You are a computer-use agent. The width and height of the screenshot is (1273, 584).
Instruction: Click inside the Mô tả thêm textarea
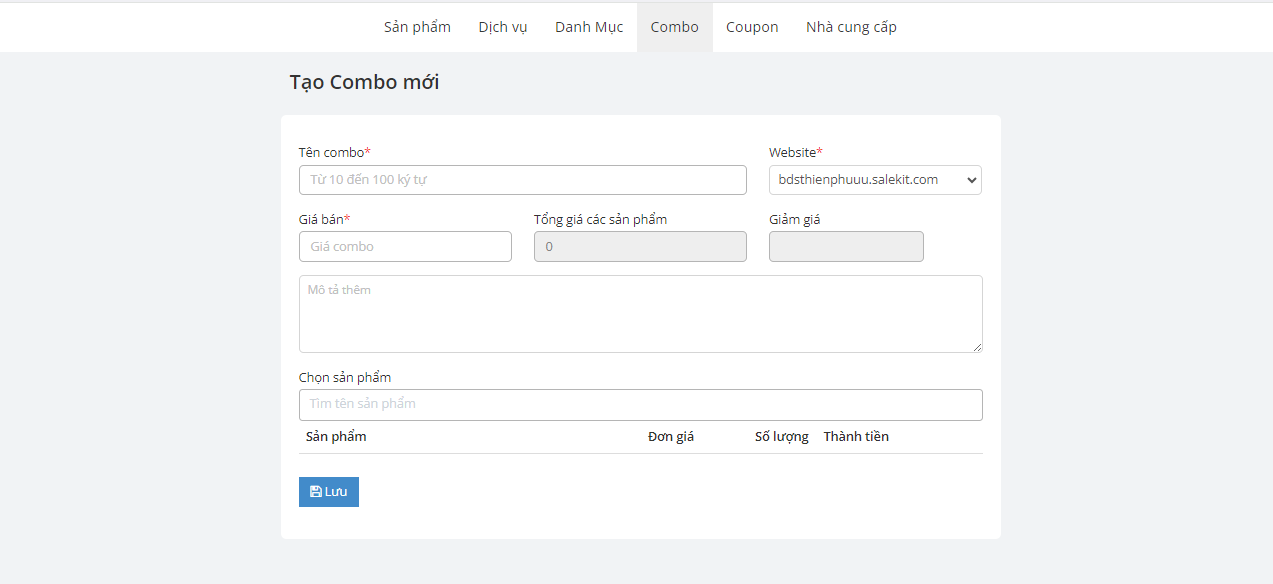(640, 314)
